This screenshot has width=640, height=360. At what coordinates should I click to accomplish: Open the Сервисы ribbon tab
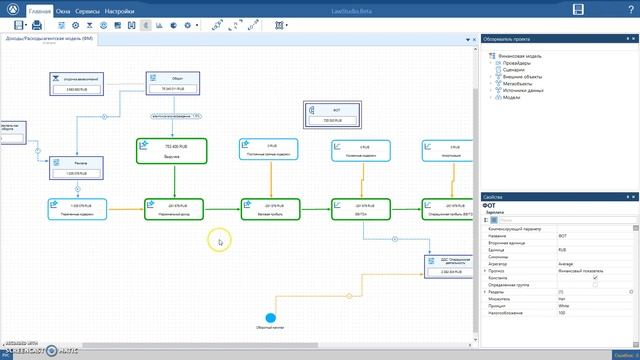click(87, 11)
